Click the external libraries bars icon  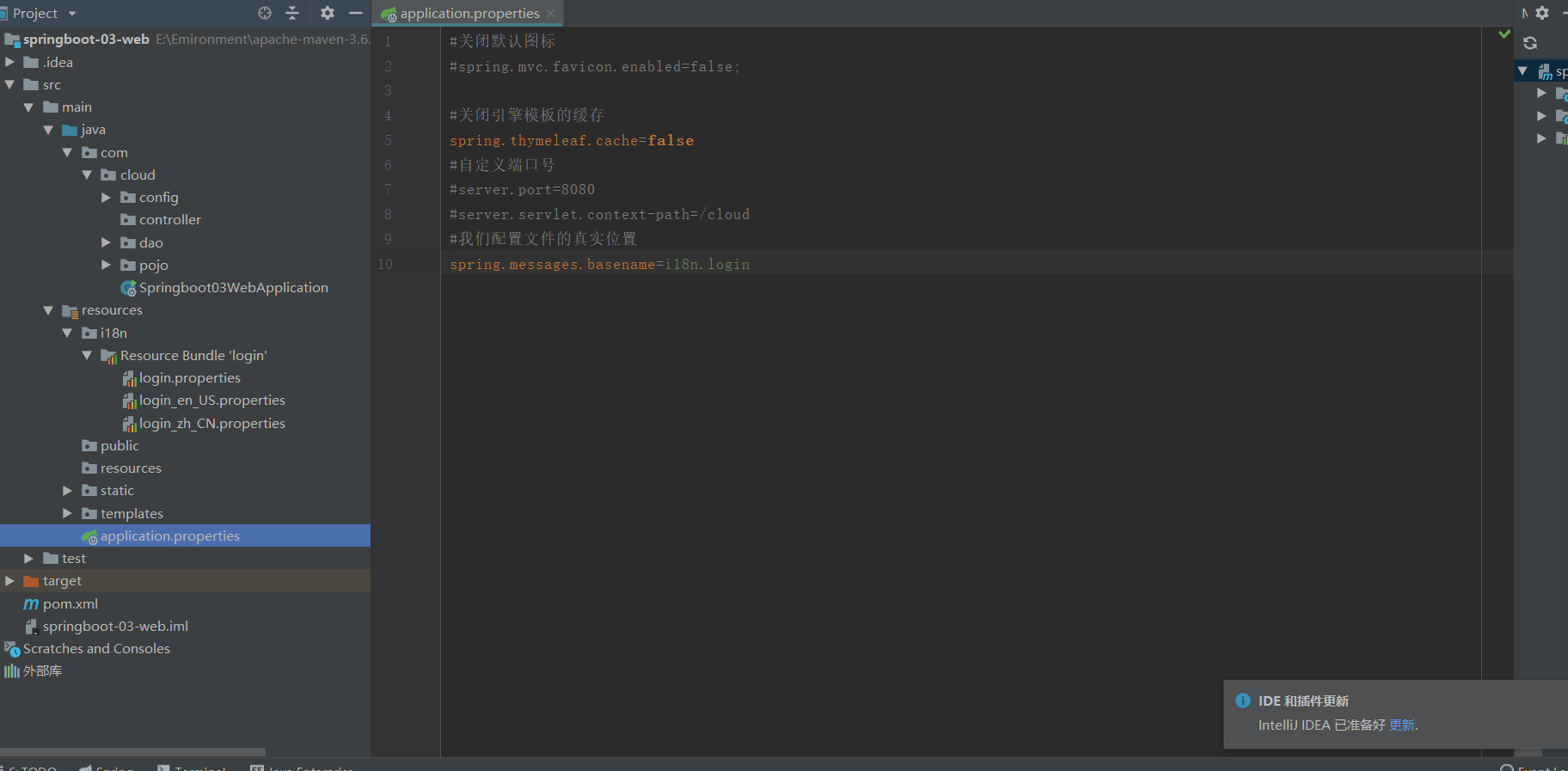[12, 671]
